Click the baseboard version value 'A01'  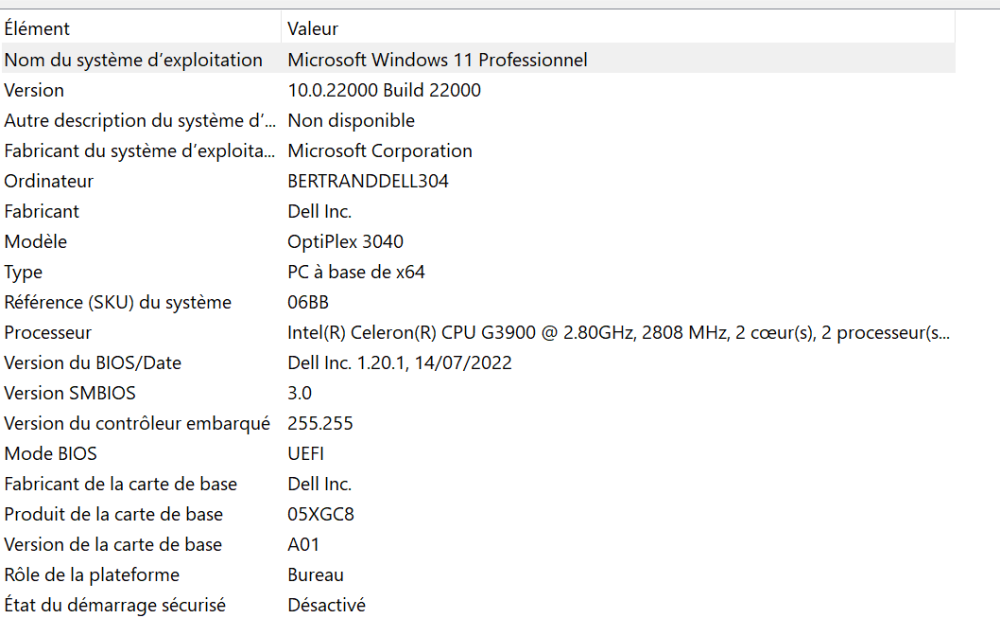click(303, 545)
